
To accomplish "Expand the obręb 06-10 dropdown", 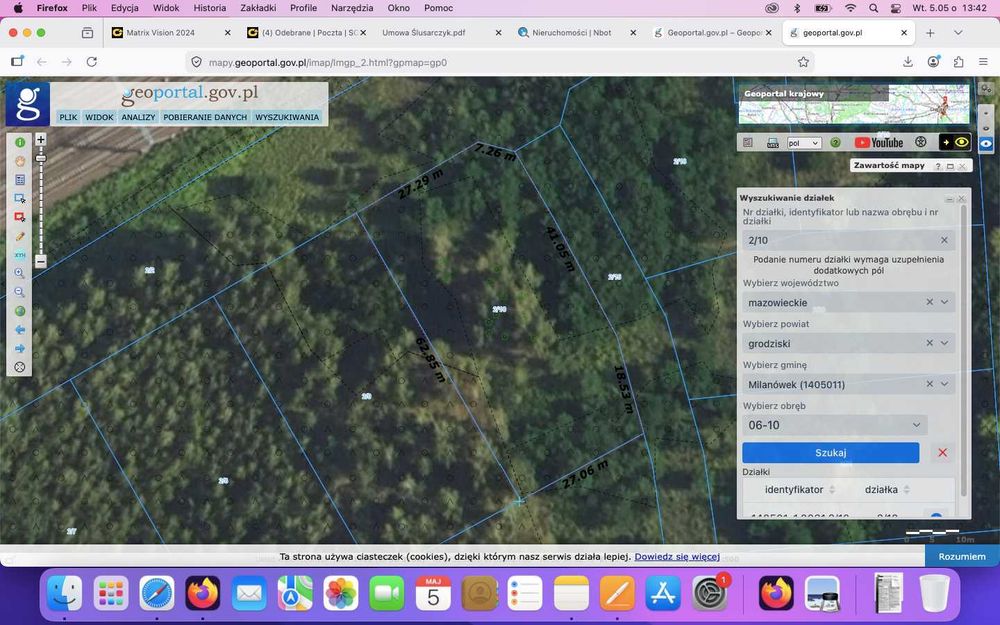I will 916,425.
